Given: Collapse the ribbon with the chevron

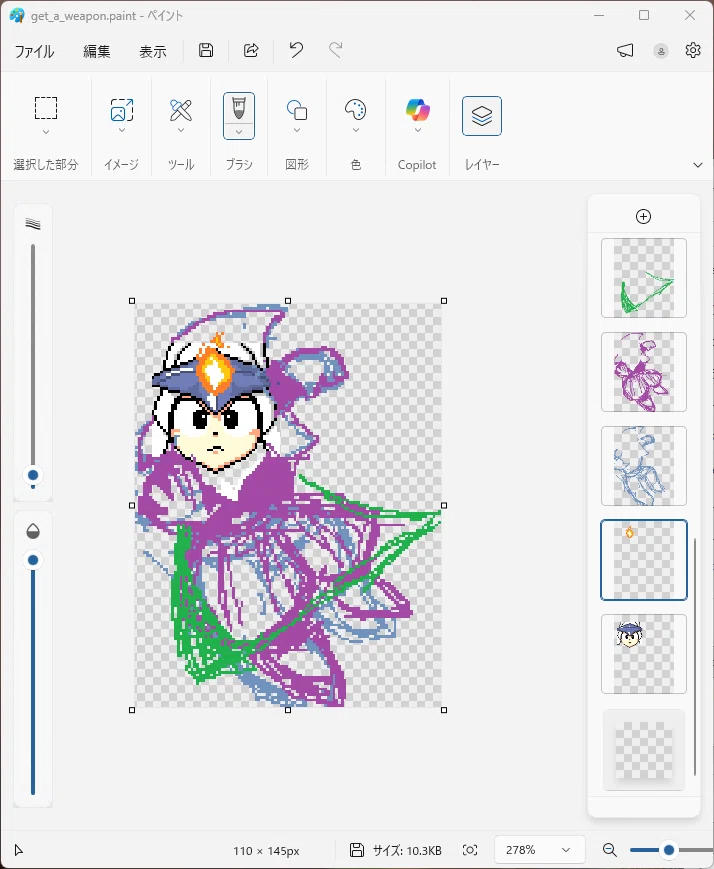Looking at the screenshot, I should point(698,165).
